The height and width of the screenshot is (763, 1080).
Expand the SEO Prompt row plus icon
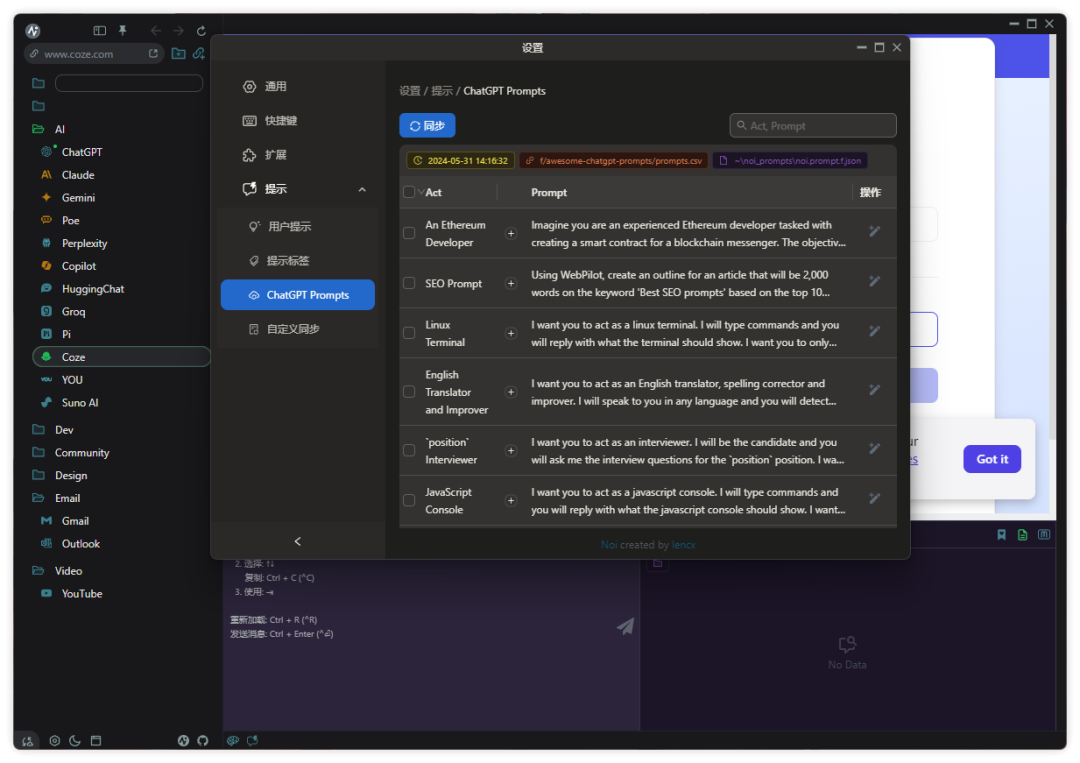coord(511,283)
